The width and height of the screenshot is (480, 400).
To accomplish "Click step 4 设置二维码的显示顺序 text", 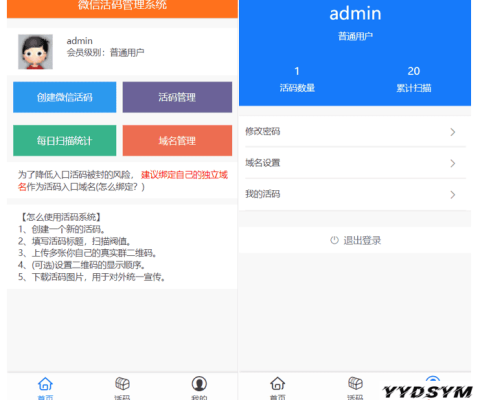I will pos(82,265).
